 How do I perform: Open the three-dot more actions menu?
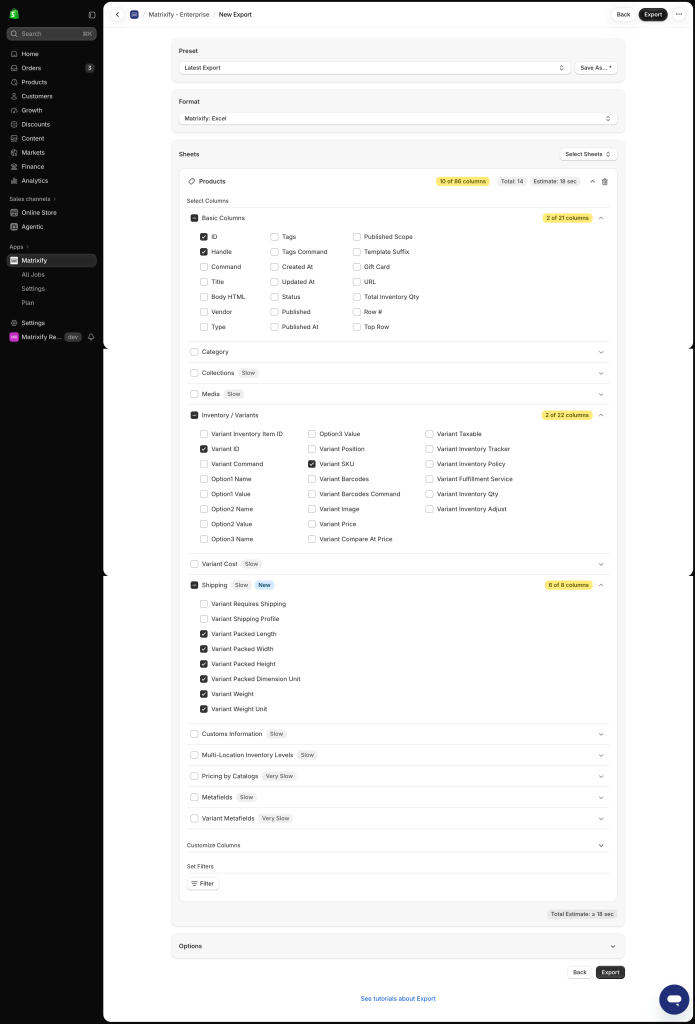click(x=679, y=14)
